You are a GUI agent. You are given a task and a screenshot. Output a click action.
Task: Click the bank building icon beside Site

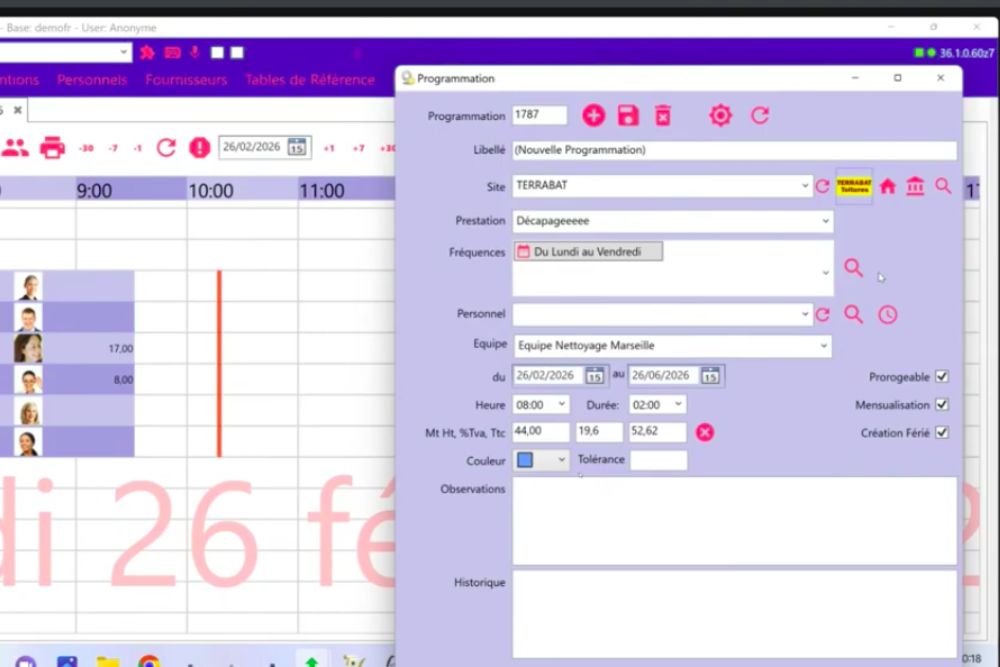tap(915, 186)
